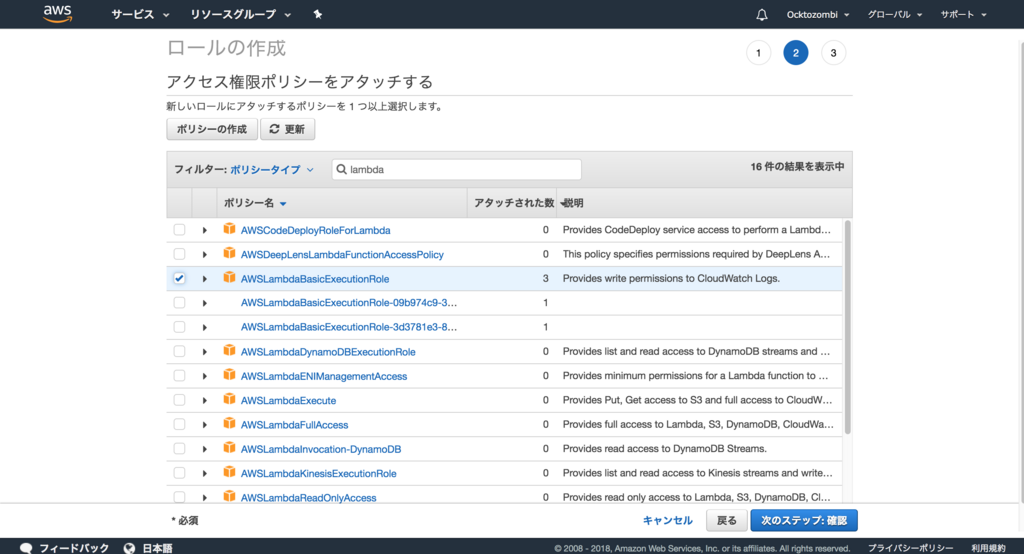Click the ポリシーの作成 button
The image size is (1024, 554).
(212, 129)
